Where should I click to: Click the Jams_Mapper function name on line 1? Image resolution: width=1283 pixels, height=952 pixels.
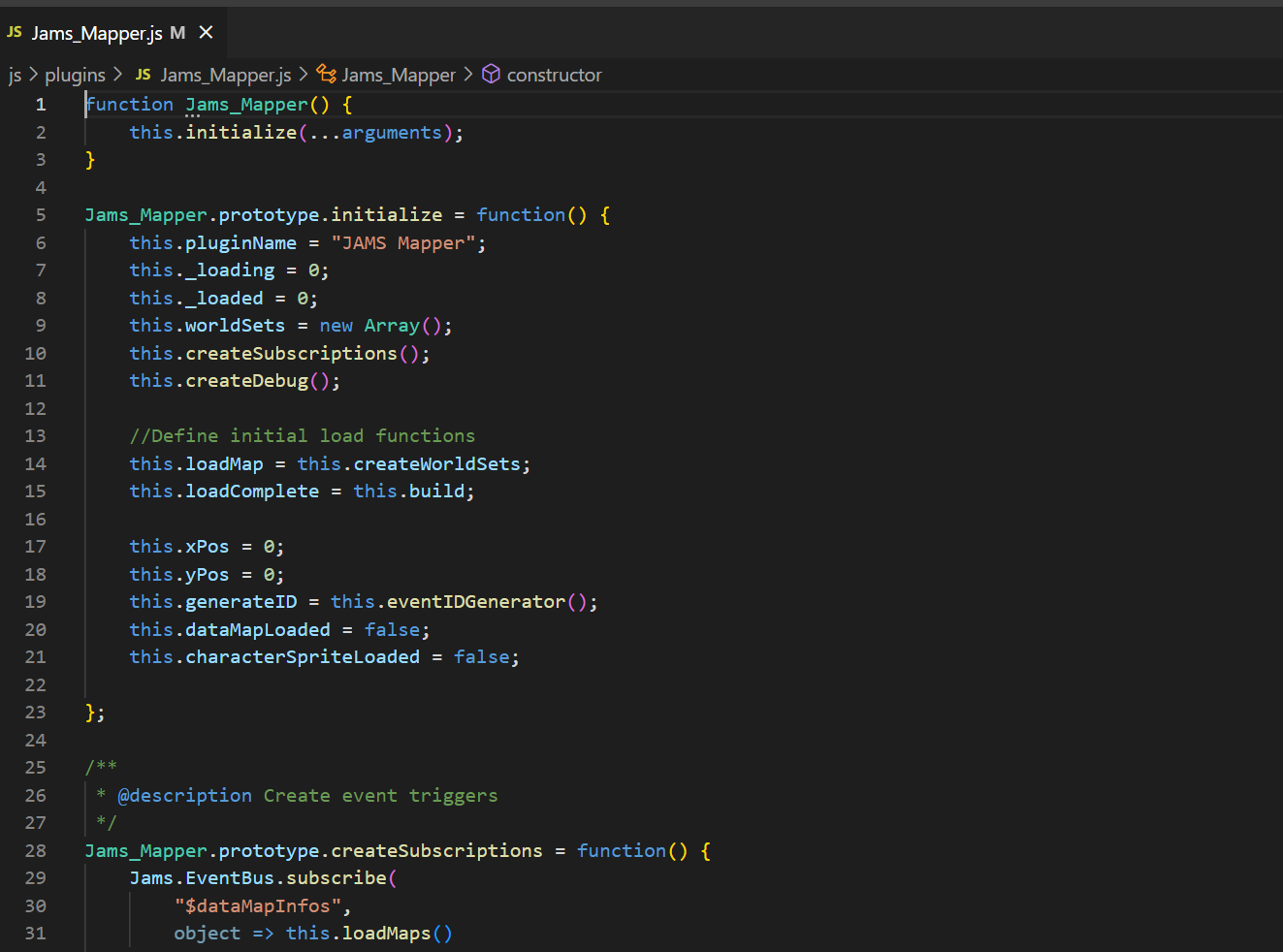point(246,105)
